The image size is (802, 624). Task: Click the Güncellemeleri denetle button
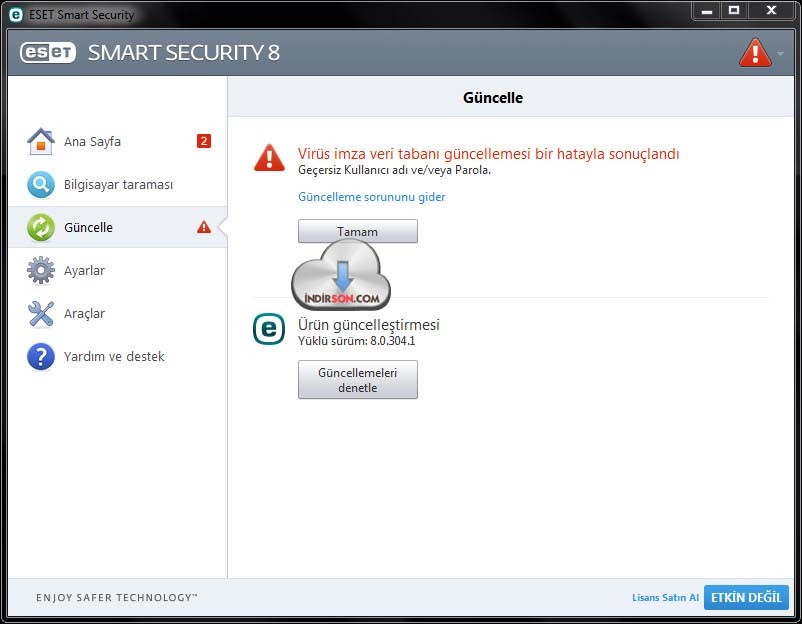[358, 380]
